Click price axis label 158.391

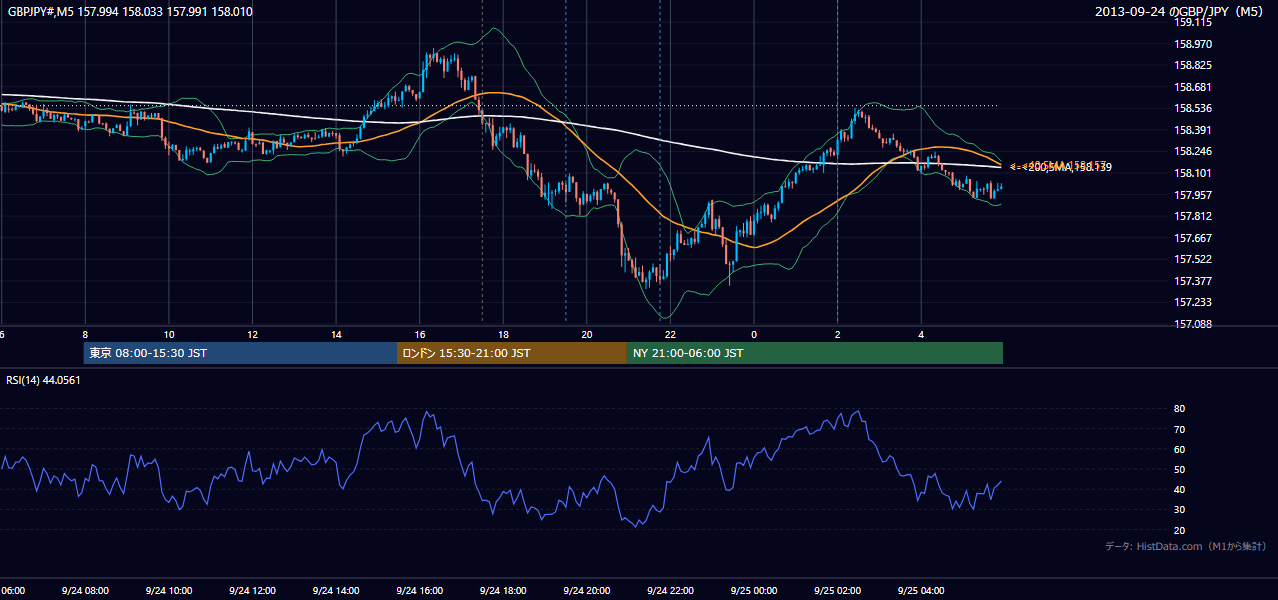[x=1194, y=130]
